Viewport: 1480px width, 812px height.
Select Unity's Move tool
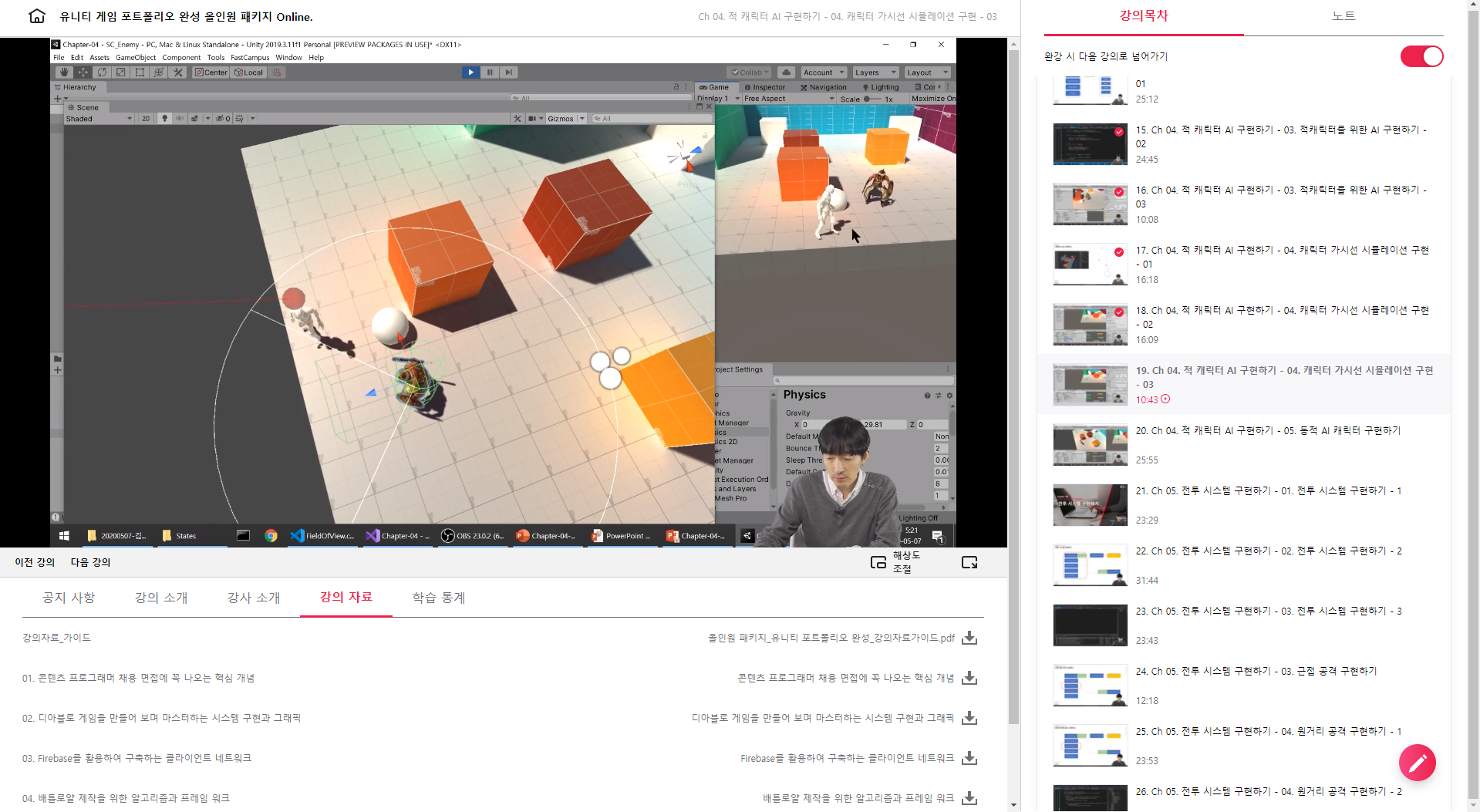tap(83, 72)
